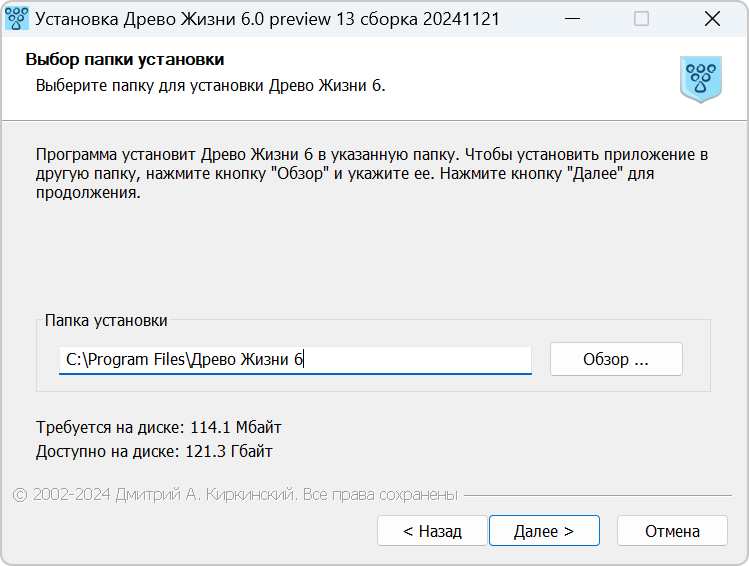The width and height of the screenshot is (749, 566).
Task: Minimize the installer window
Action: pos(572,19)
